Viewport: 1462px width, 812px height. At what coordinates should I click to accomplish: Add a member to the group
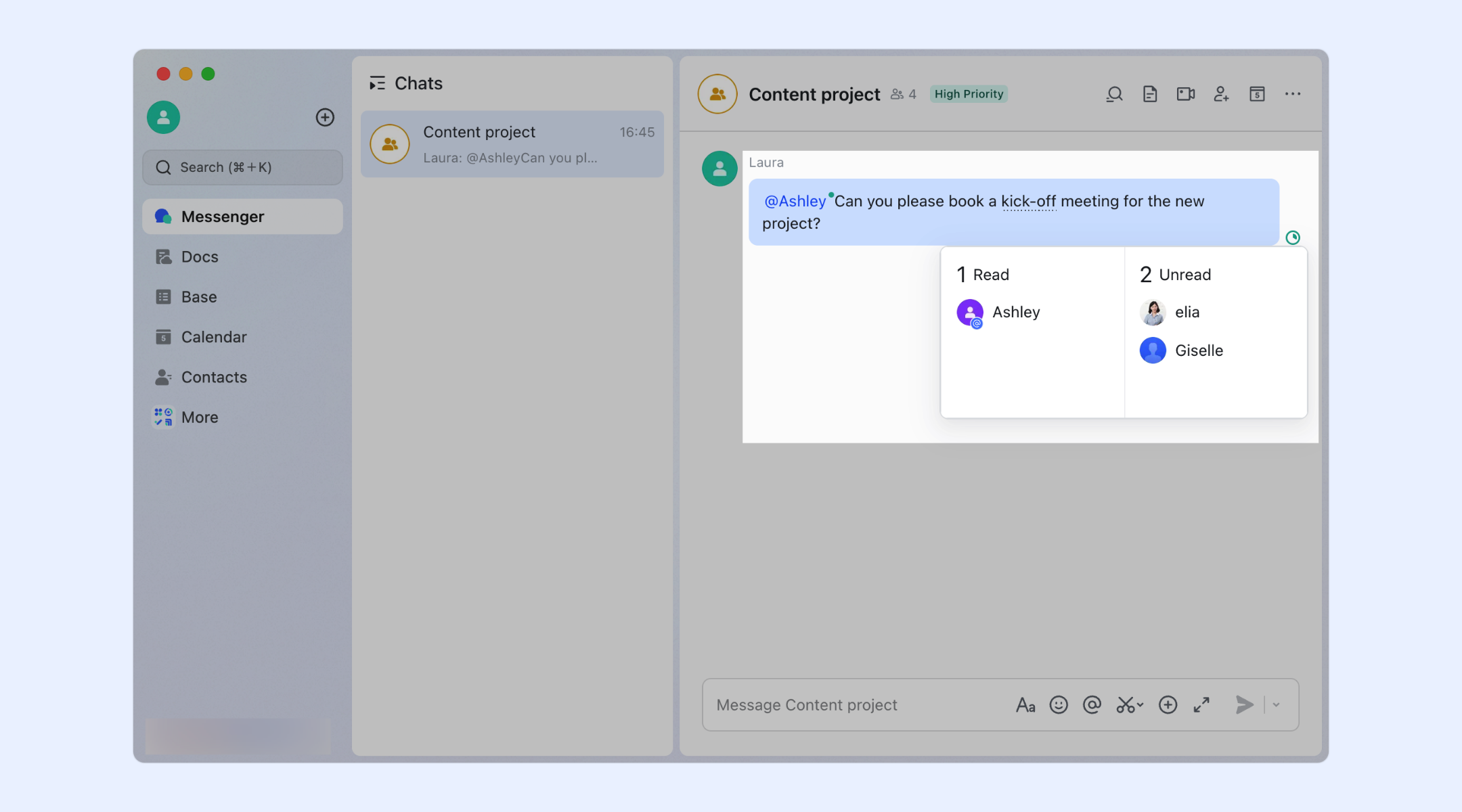(1221, 94)
